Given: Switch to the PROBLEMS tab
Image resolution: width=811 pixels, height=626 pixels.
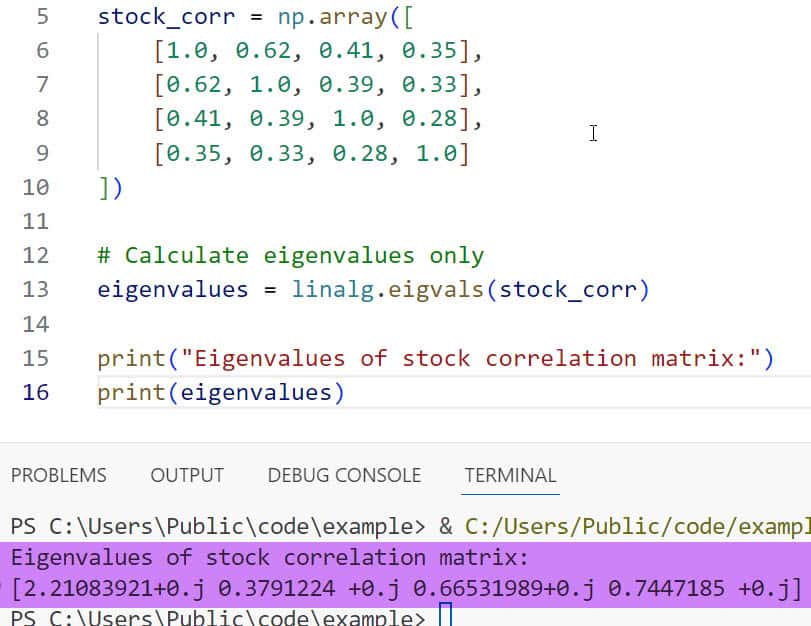Looking at the screenshot, I should coord(58,475).
